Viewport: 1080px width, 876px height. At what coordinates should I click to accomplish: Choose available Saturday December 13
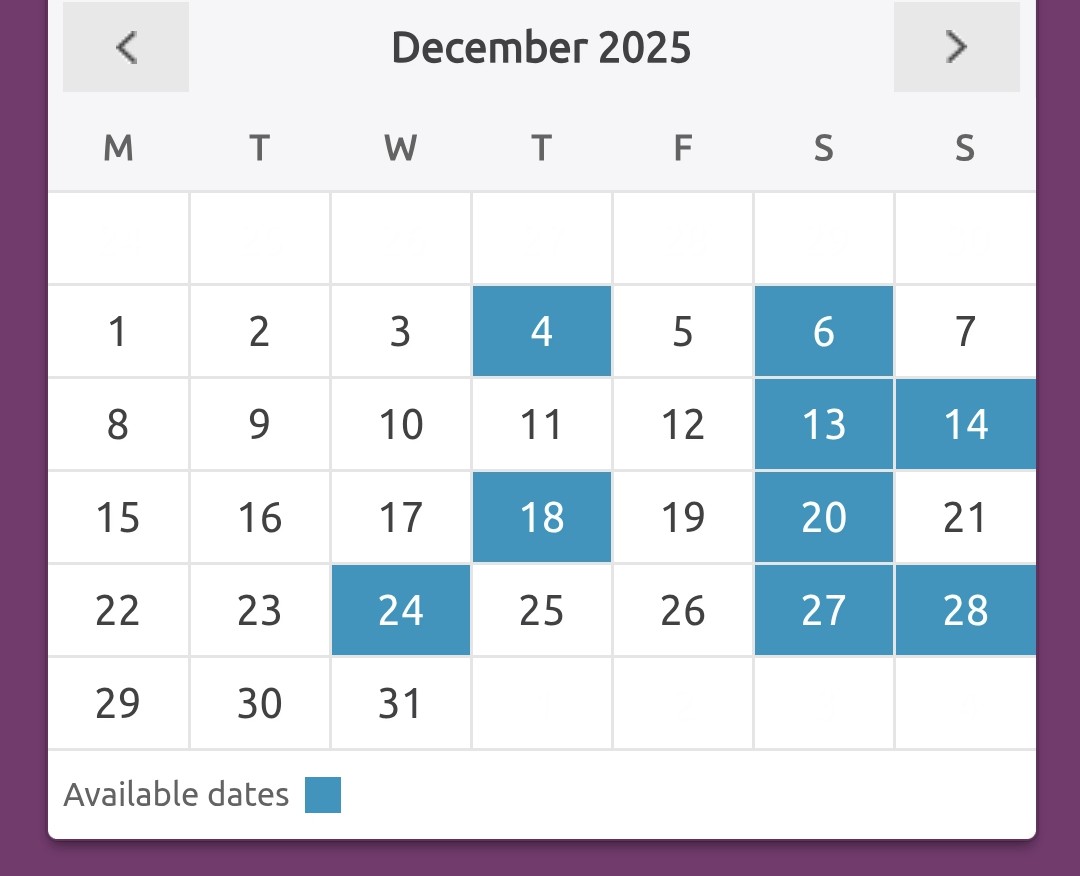pos(823,424)
